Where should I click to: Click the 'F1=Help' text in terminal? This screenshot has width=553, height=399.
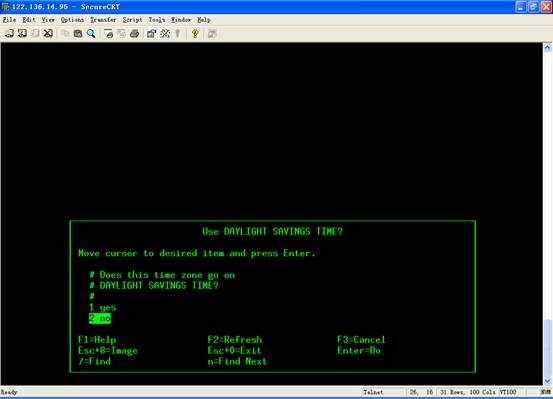(x=97, y=340)
